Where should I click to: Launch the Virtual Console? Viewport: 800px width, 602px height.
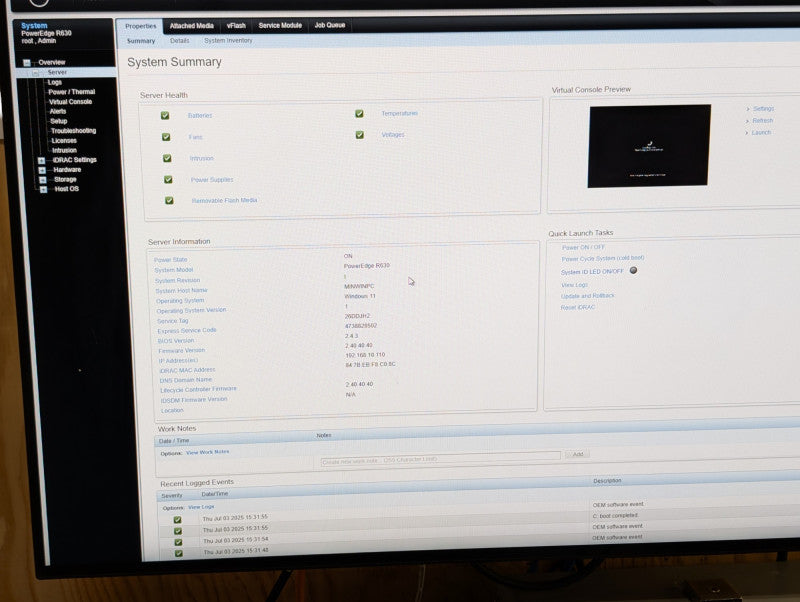tap(761, 133)
